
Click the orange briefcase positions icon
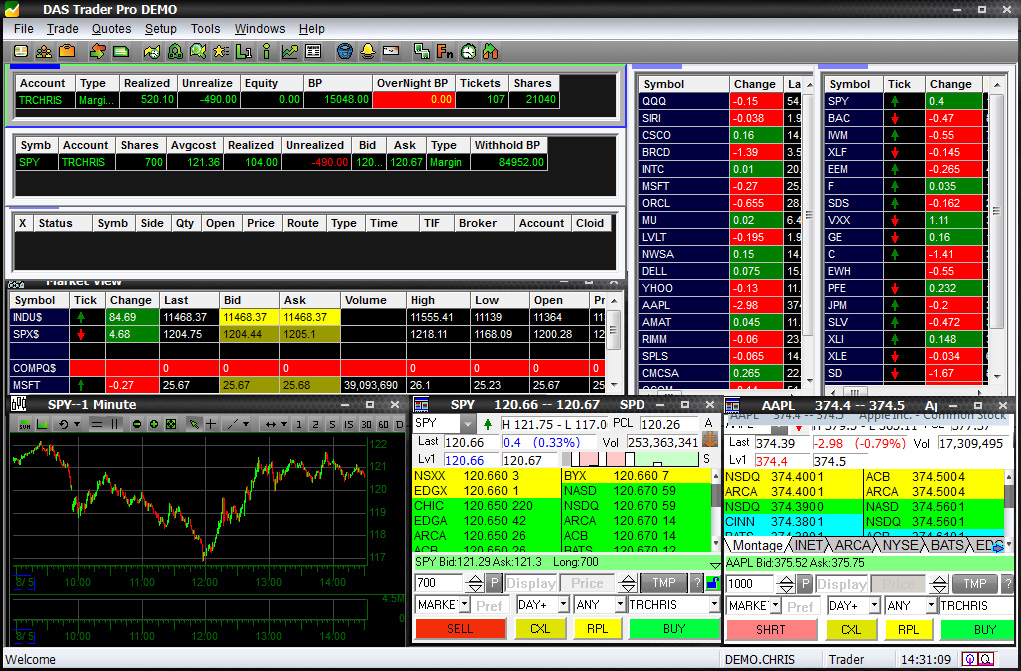[66, 51]
